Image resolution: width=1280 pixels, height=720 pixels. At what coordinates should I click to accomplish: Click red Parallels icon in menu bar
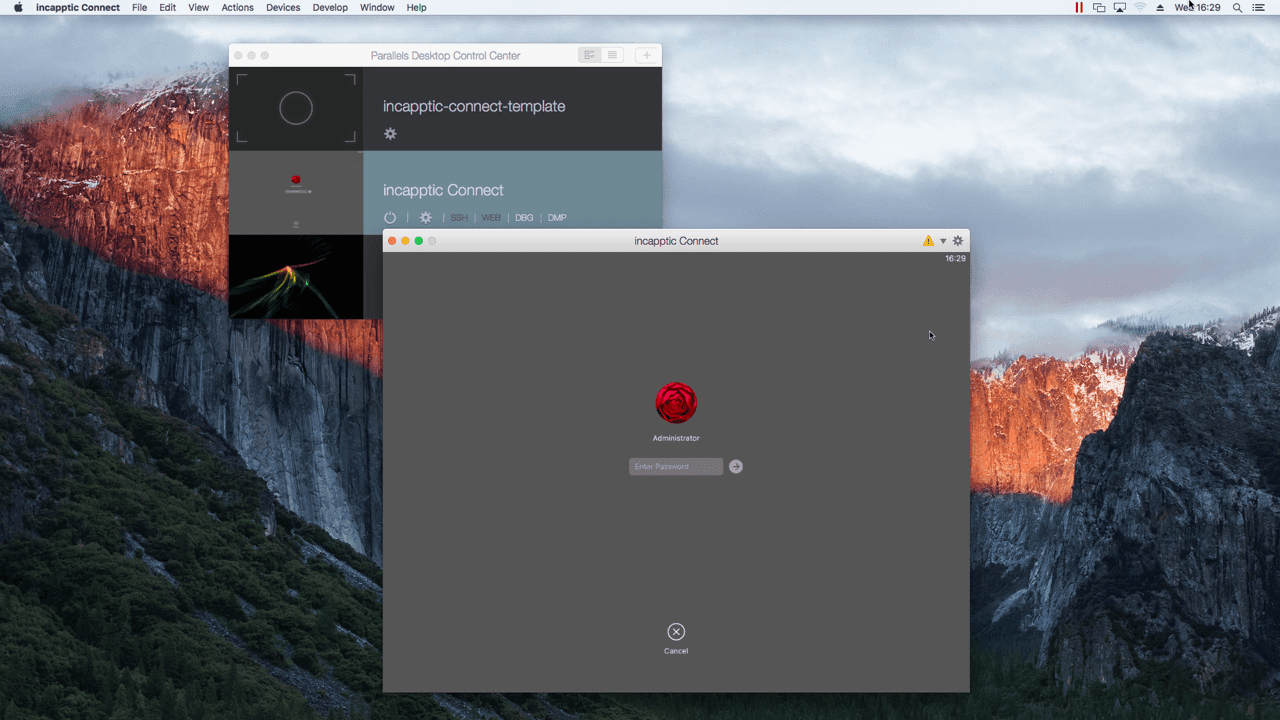[1078, 7]
